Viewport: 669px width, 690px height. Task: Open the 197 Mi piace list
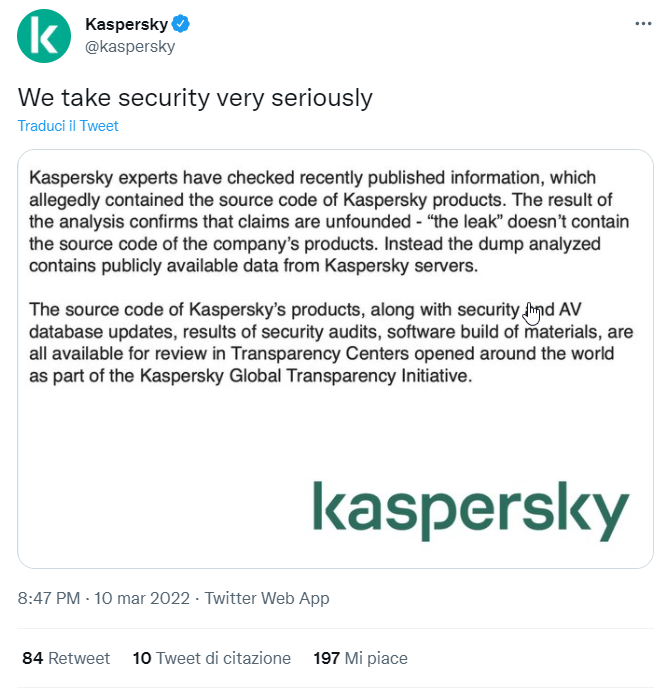tap(360, 658)
